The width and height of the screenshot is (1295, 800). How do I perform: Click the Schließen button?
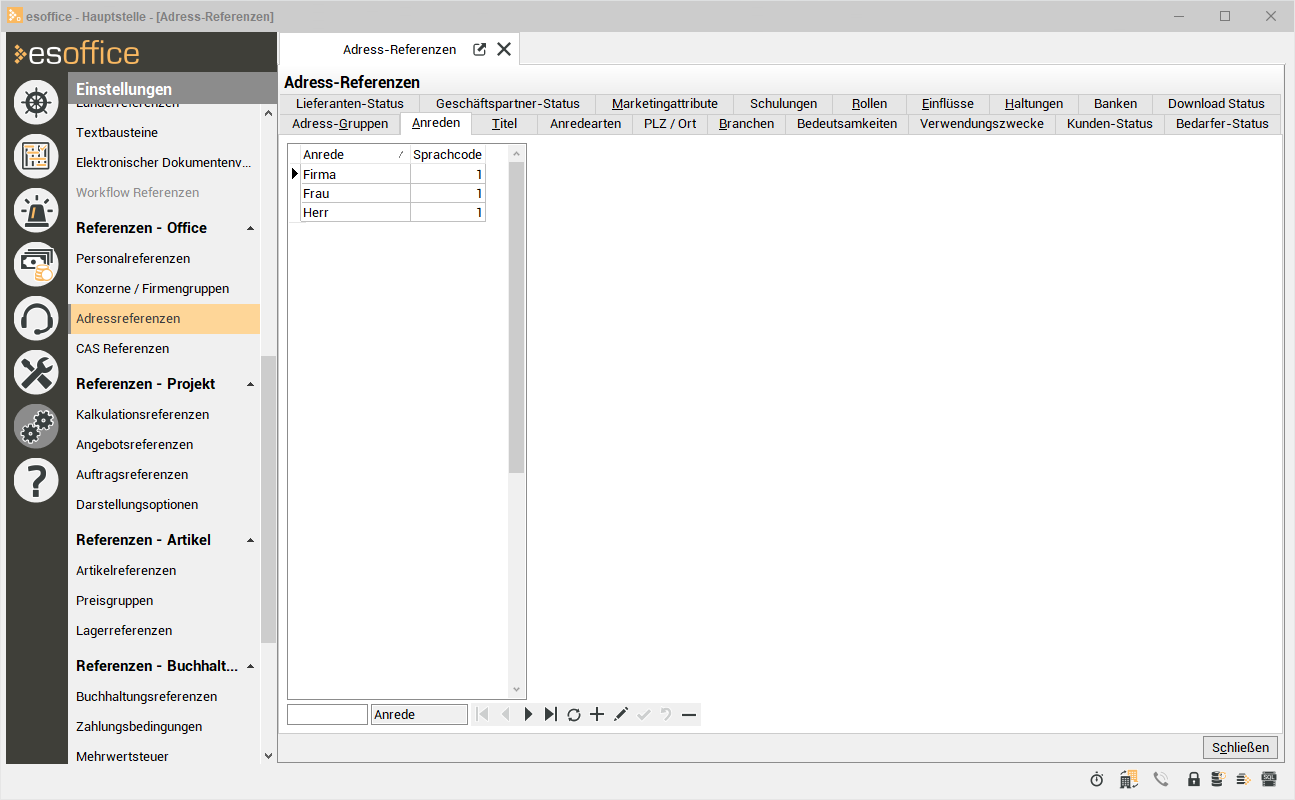pyautogui.click(x=1239, y=747)
